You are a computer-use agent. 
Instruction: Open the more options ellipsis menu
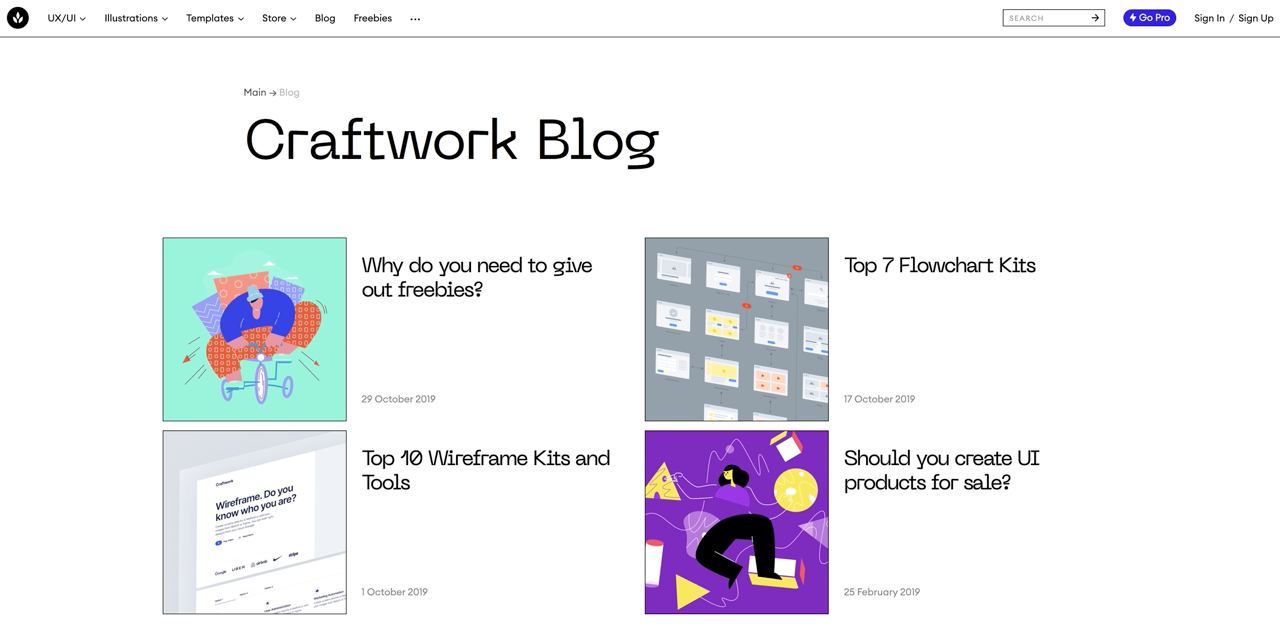[x=415, y=19]
